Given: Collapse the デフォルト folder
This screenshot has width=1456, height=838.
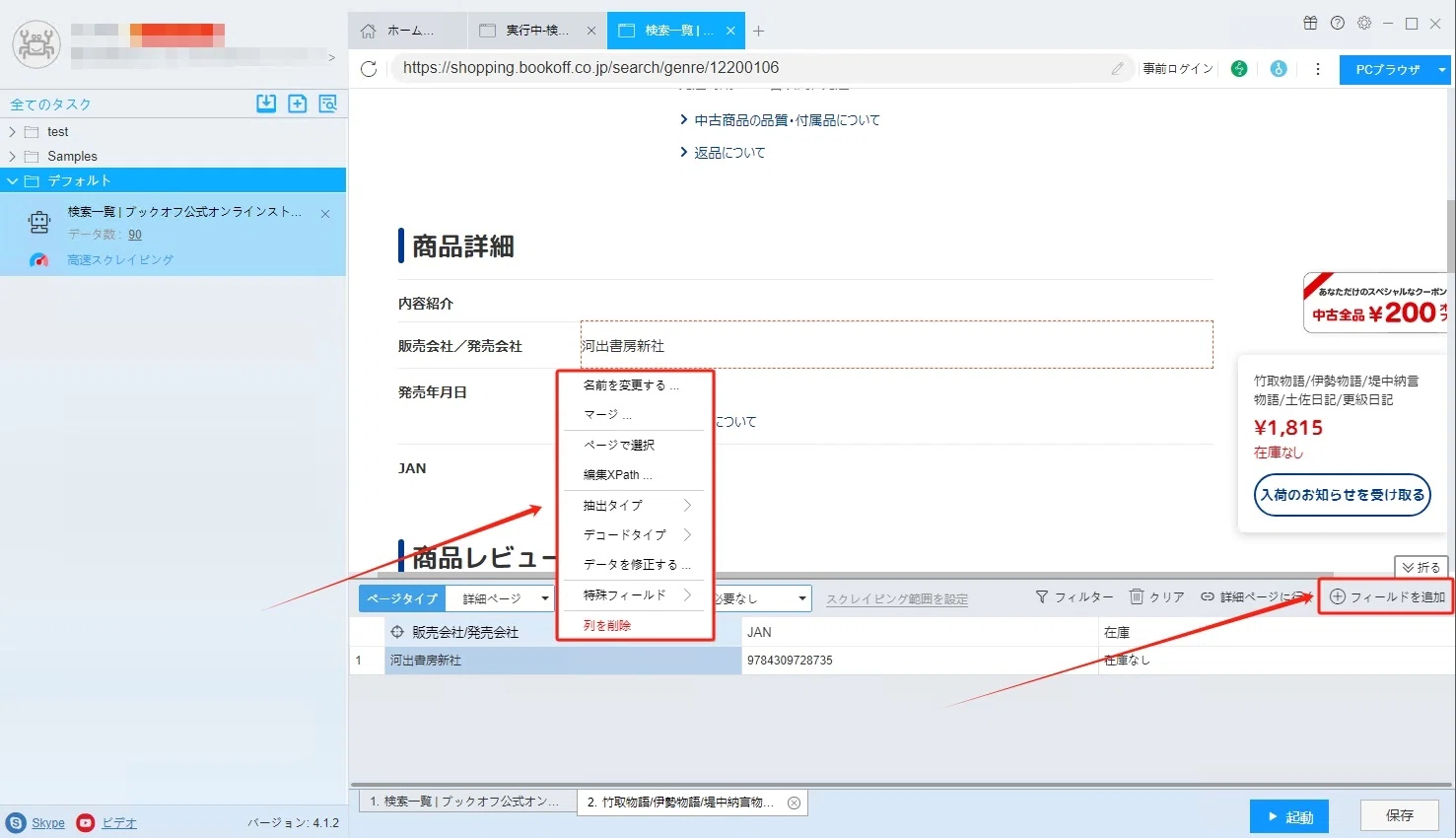Looking at the screenshot, I should point(12,180).
